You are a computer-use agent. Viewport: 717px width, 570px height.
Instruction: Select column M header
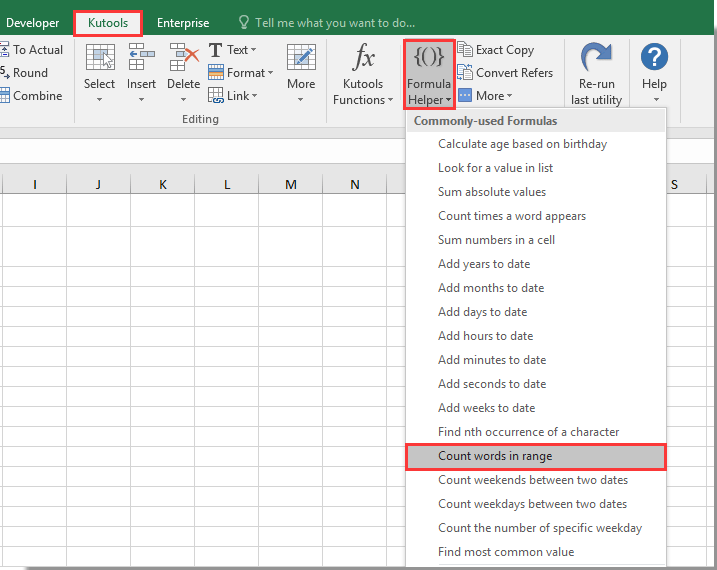click(291, 185)
